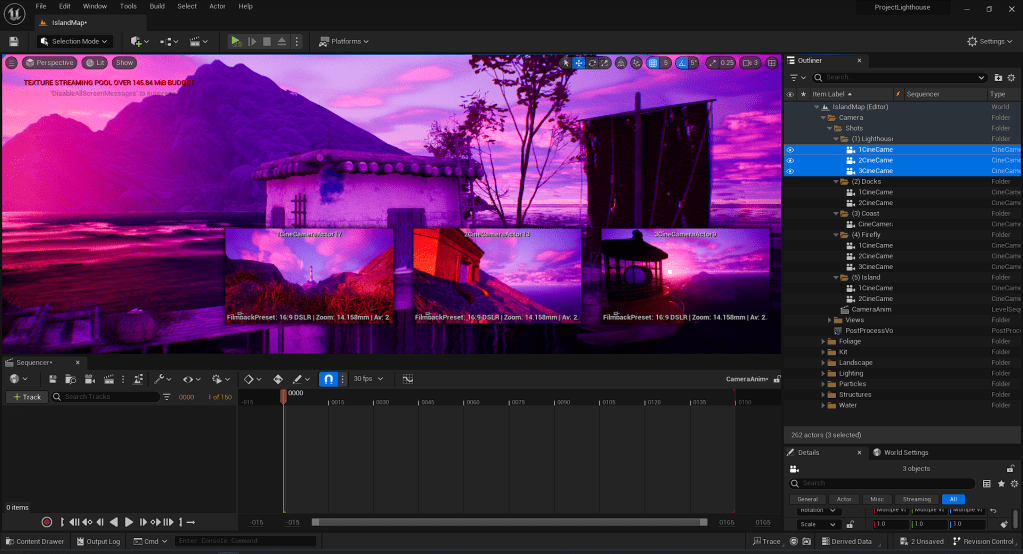Open the Sequencer curve editor icon
This screenshot has height=554, width=1023.
pyautogui.click(x=408, y=380)
